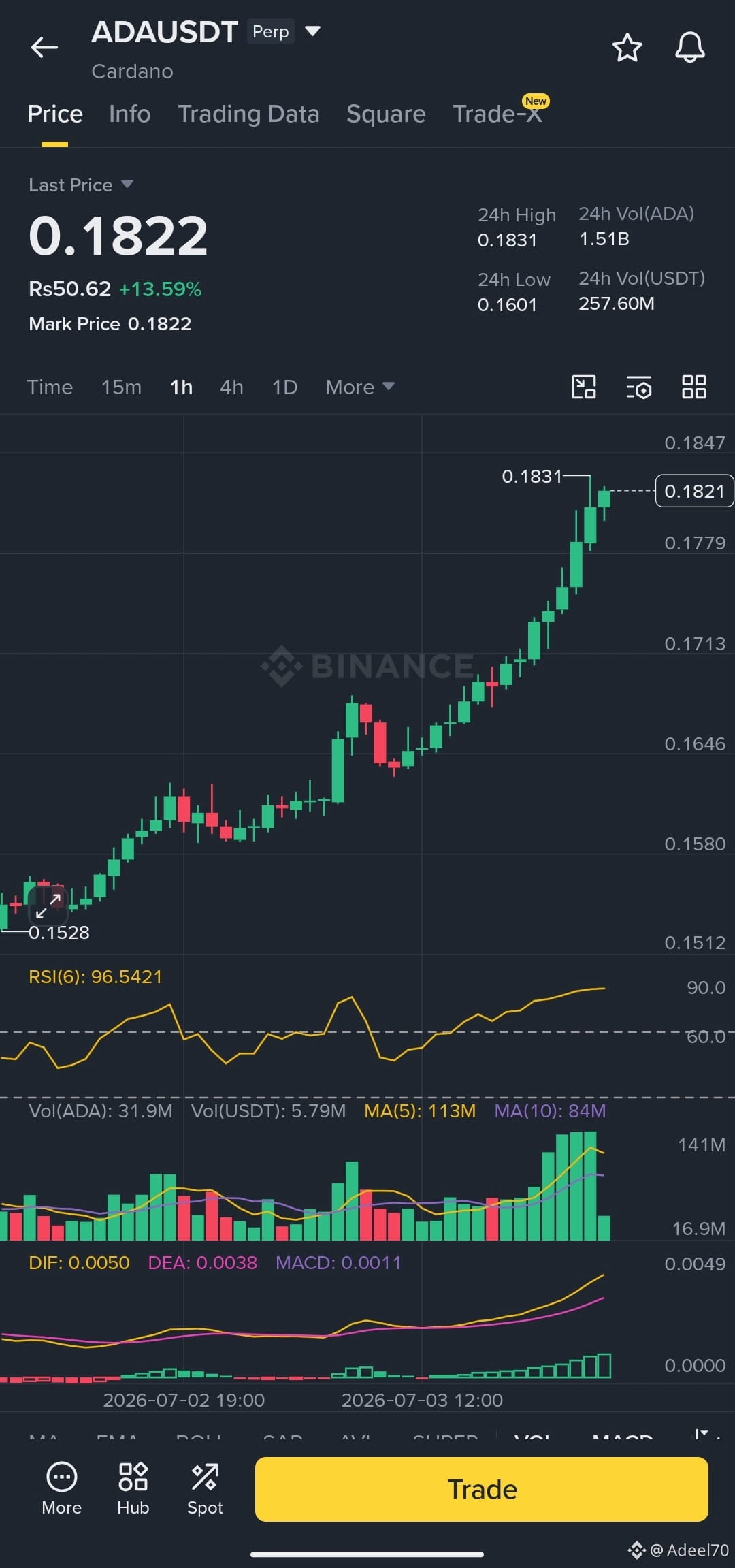Tap the 141M volume axis label
This screenshot has height=1568, width=735.
(702, 1145)
